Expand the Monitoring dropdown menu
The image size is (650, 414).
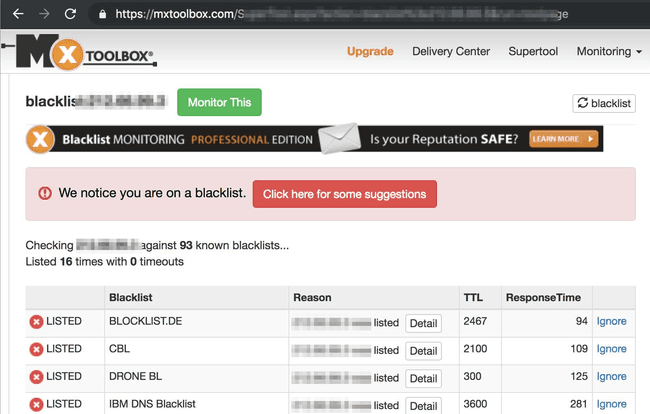point(609,51)
